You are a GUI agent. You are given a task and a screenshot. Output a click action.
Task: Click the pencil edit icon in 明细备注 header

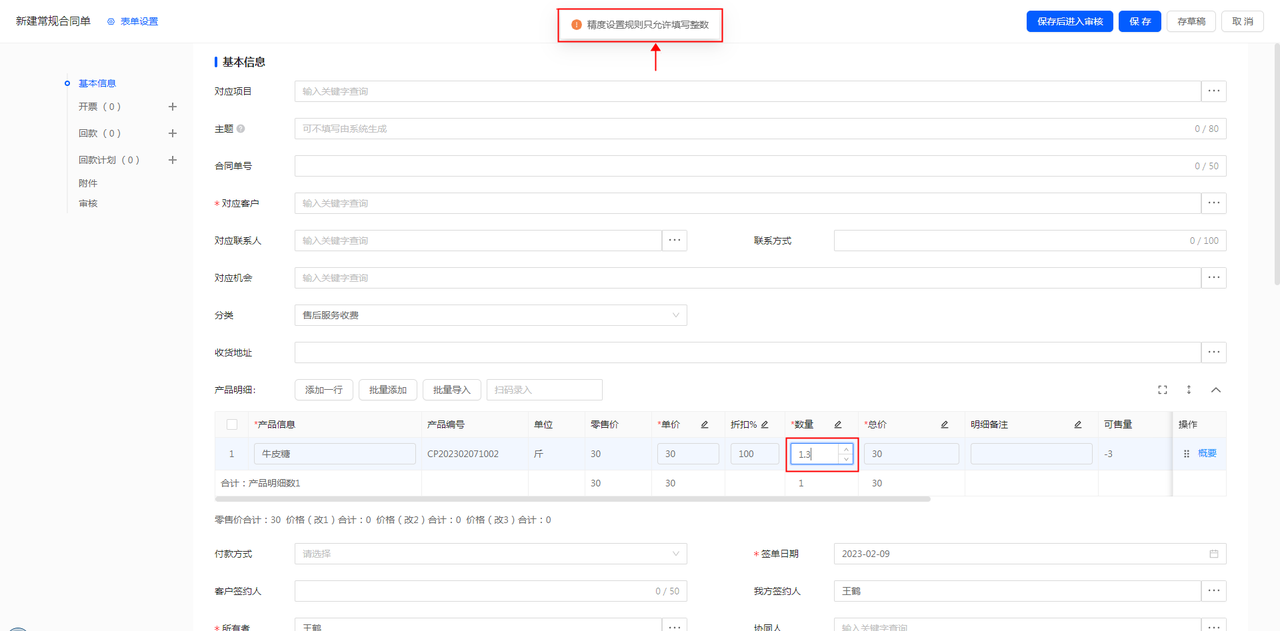tap(1078, 425)
